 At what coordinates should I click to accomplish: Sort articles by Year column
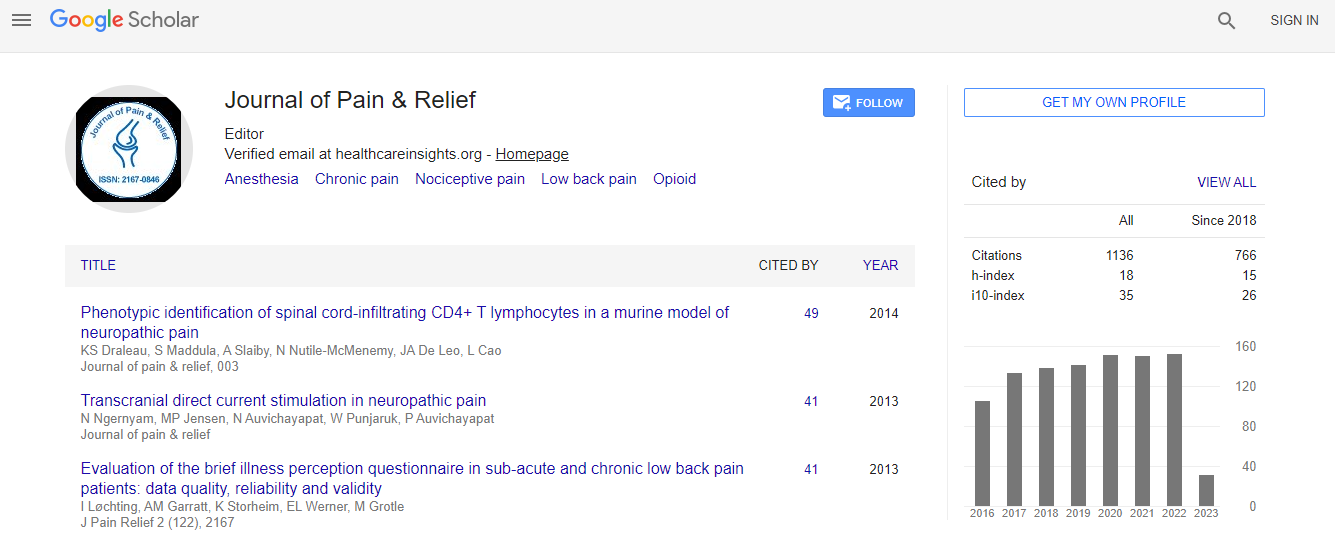tap(880, 265)
